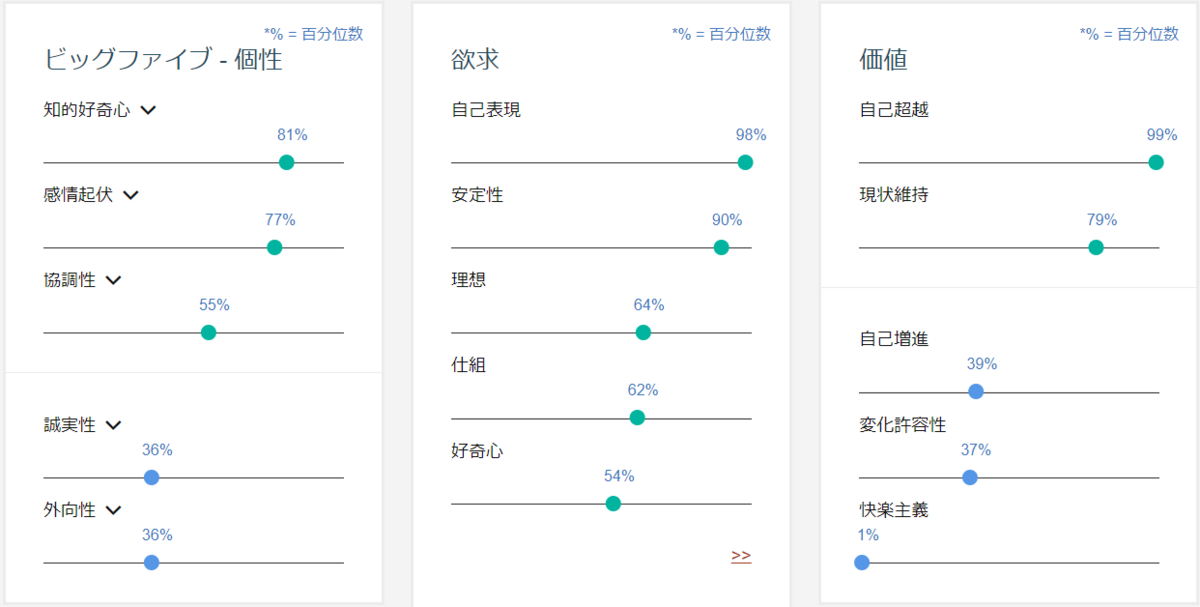The height and width of the screenshot is (607, 1200).
Task: Click the 自己増進 label
Action: [894, 339]
